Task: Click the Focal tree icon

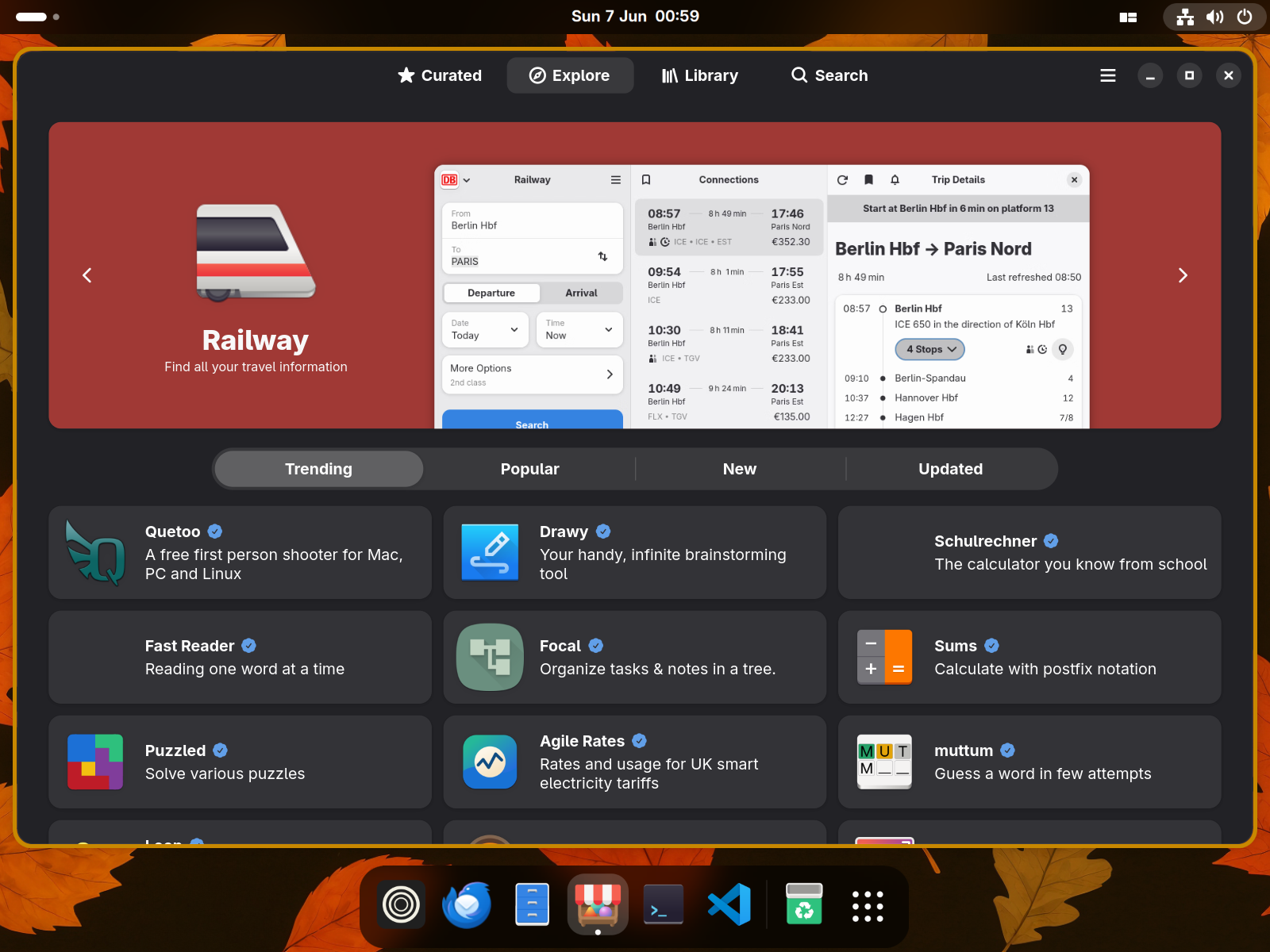Action: 490,657
